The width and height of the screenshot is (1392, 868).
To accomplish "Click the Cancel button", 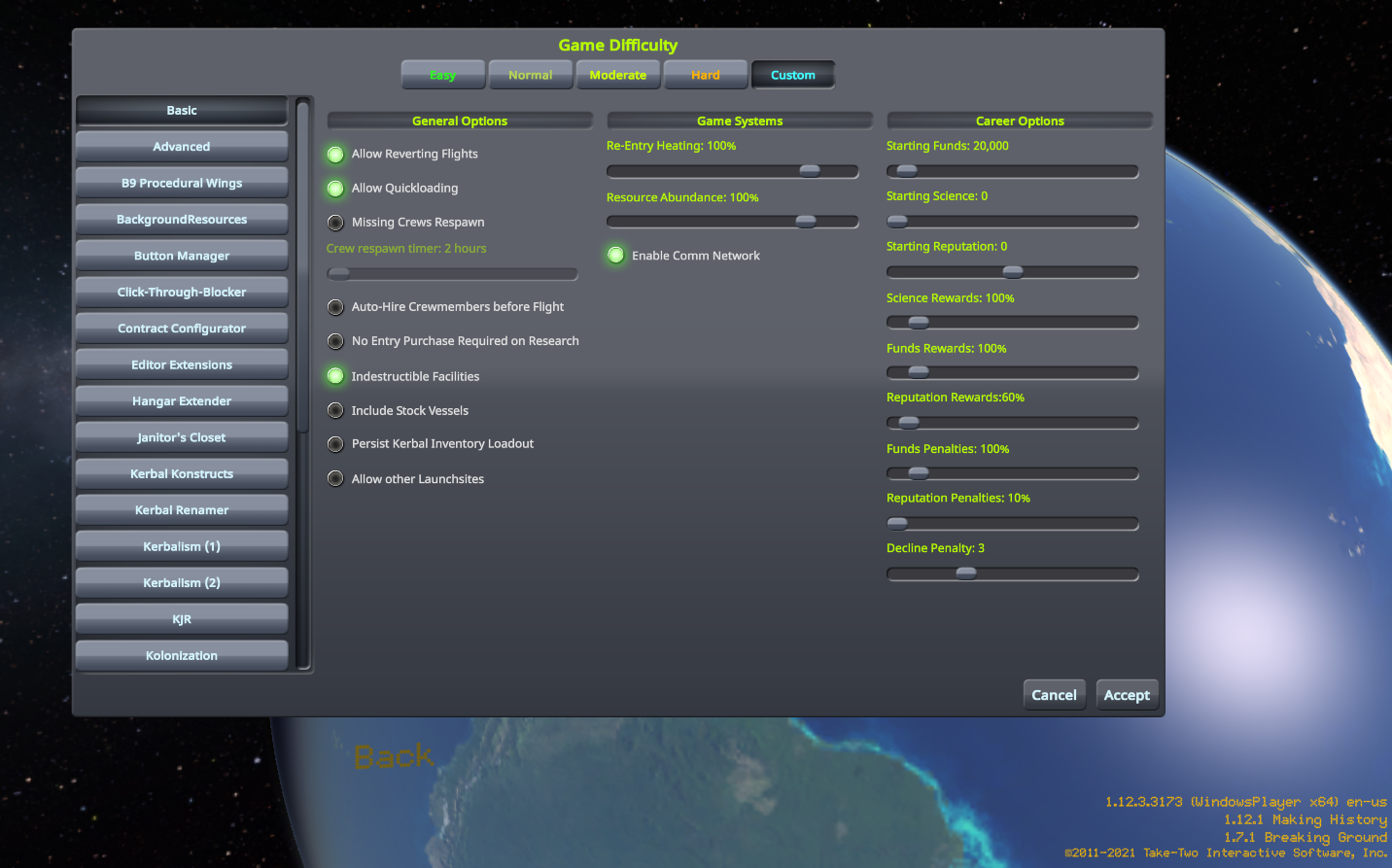I will pos(1054,695).
